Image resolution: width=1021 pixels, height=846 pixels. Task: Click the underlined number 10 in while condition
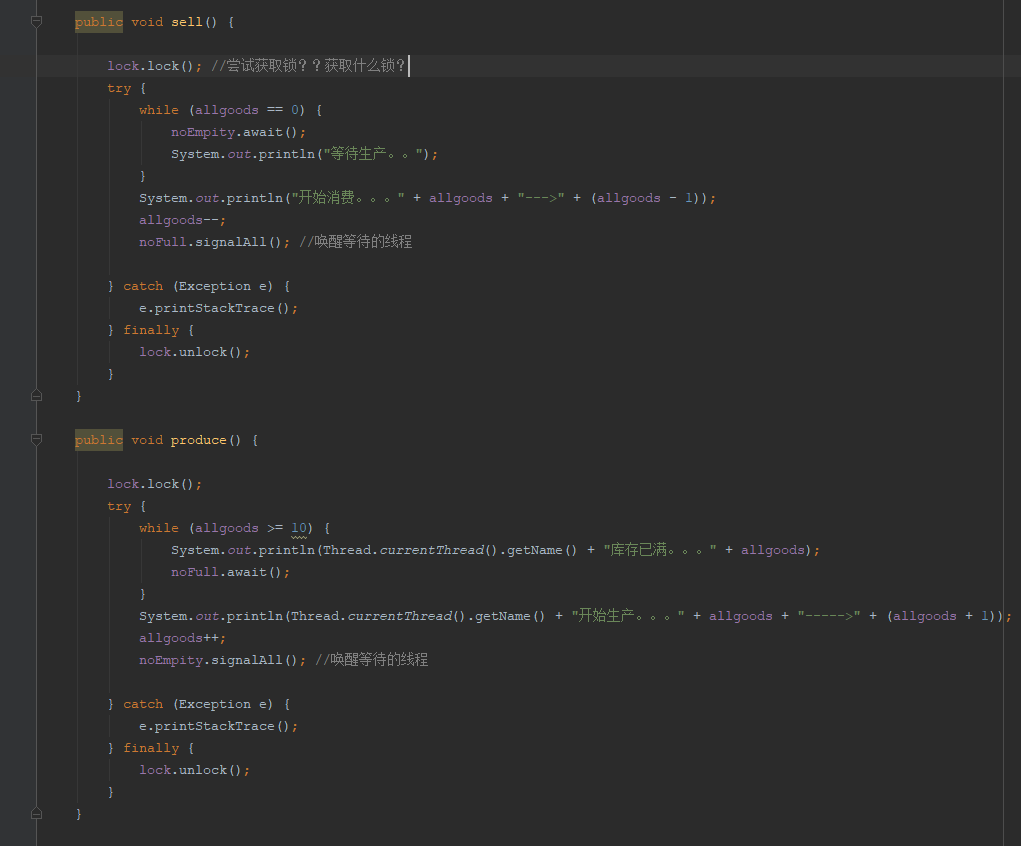[x=299, y=528]
